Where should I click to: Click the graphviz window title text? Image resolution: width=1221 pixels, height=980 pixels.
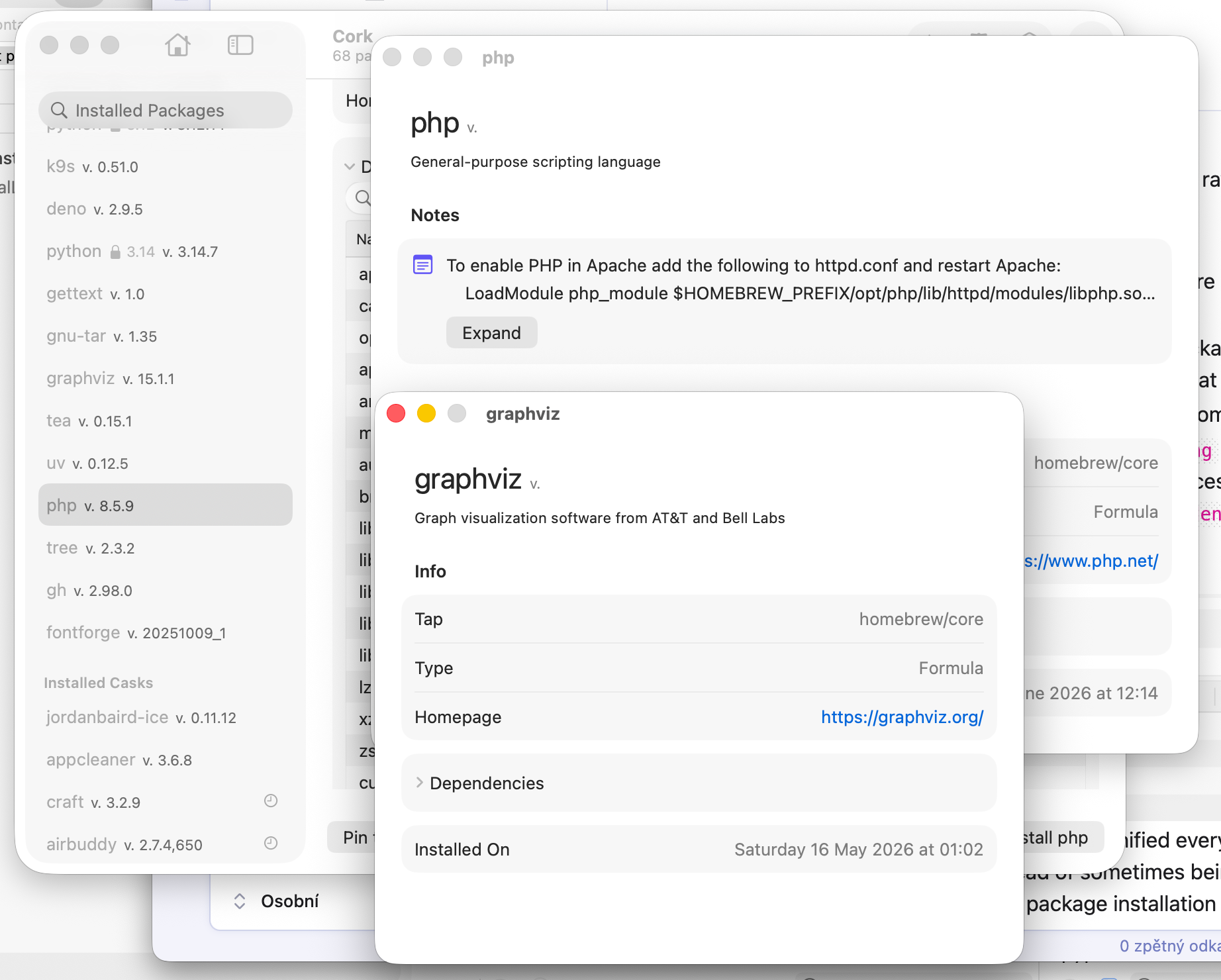pos(522,414)
